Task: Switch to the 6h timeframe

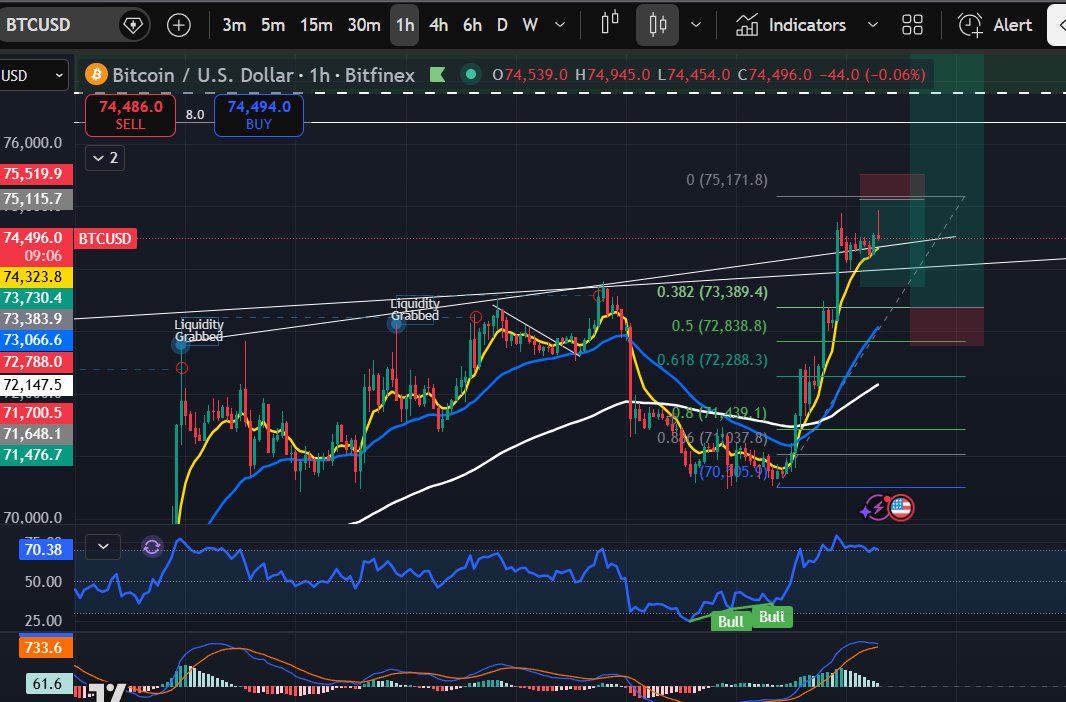Action: [472, 25]
